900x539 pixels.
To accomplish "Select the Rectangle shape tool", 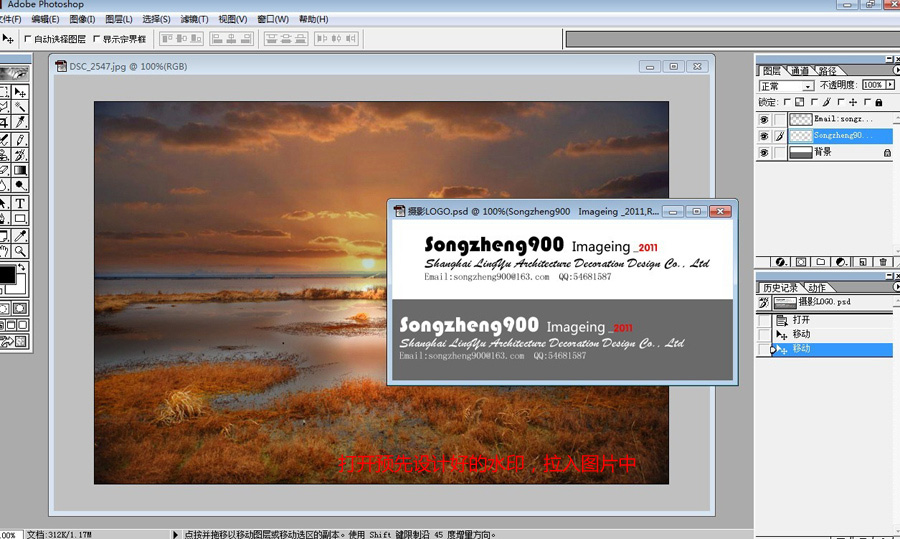I will (21, 218).
